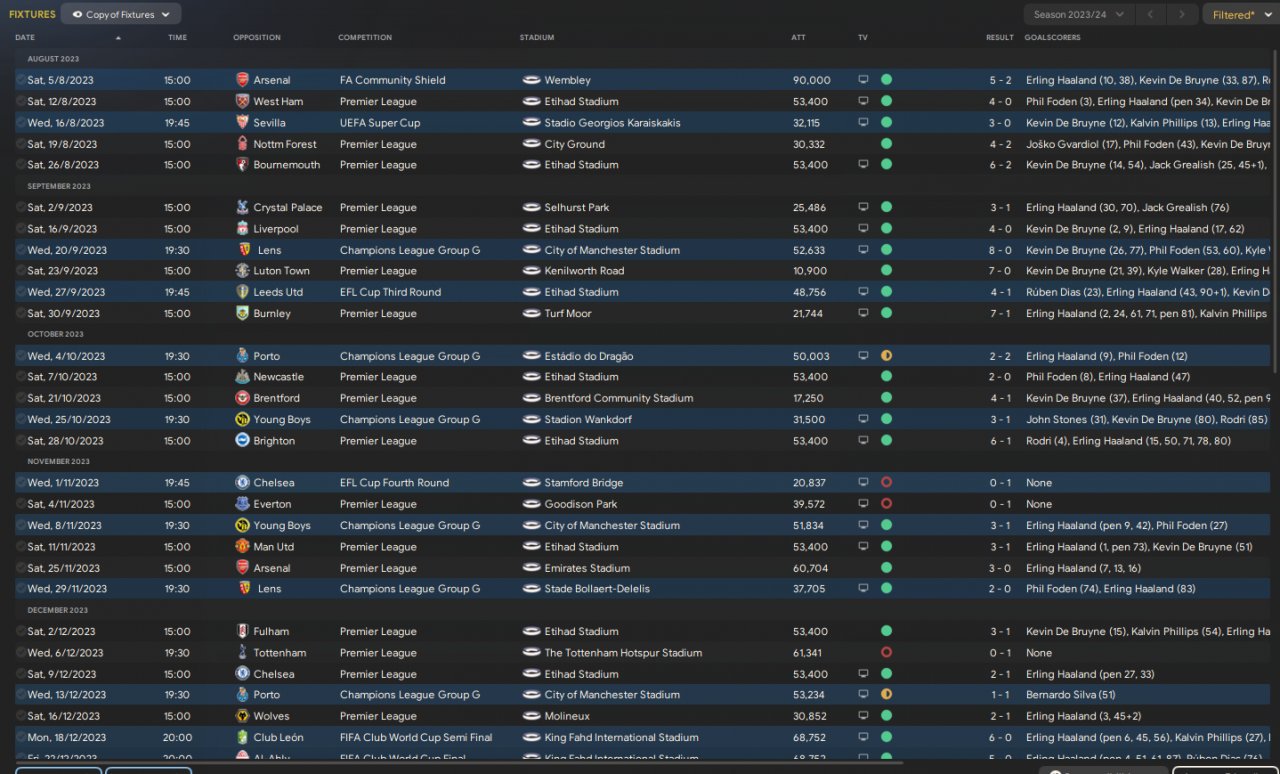
Task: Click the view eye icon next to Copy of Fixtures
Action: 77,15
